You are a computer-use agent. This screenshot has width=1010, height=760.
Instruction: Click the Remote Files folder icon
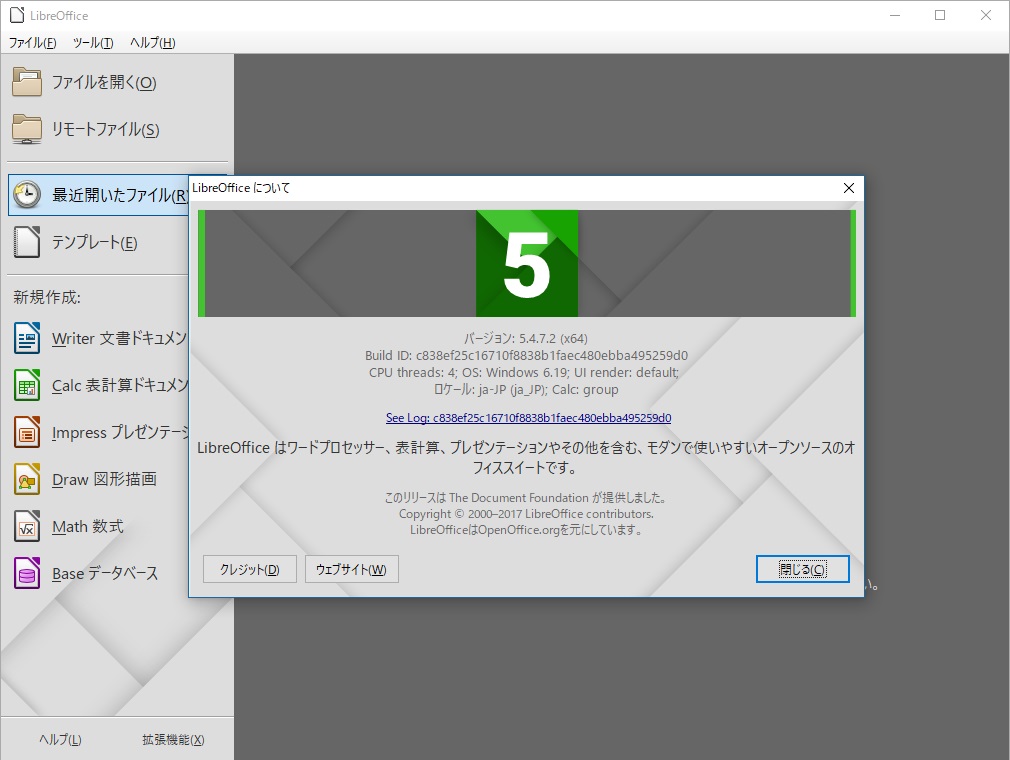(27, 129)
